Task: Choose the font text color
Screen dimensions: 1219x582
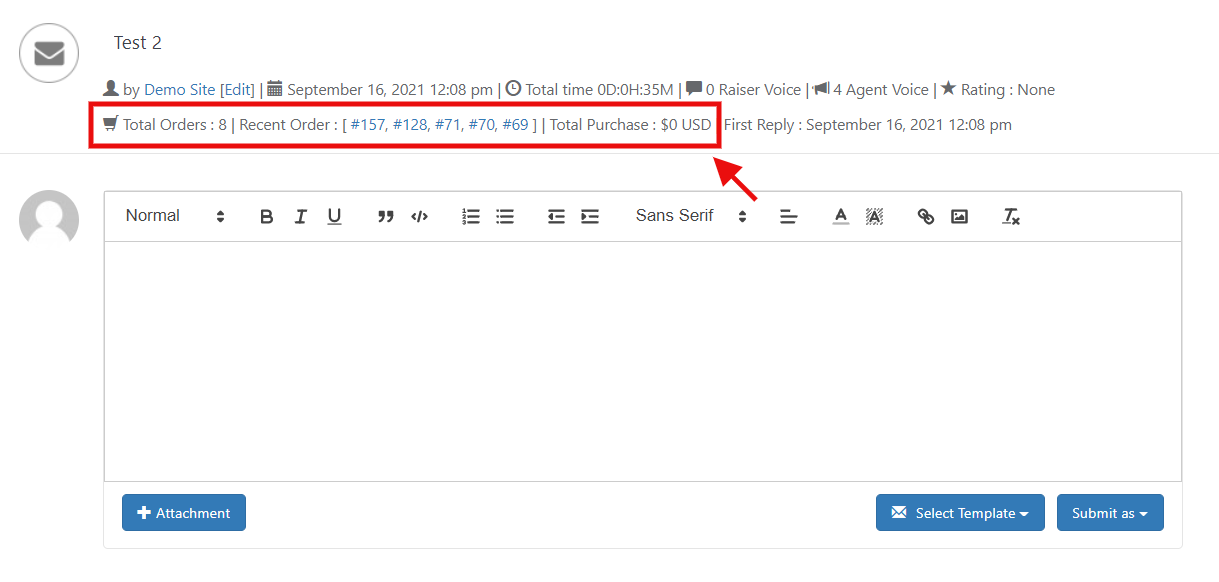Action: point(841,216)
